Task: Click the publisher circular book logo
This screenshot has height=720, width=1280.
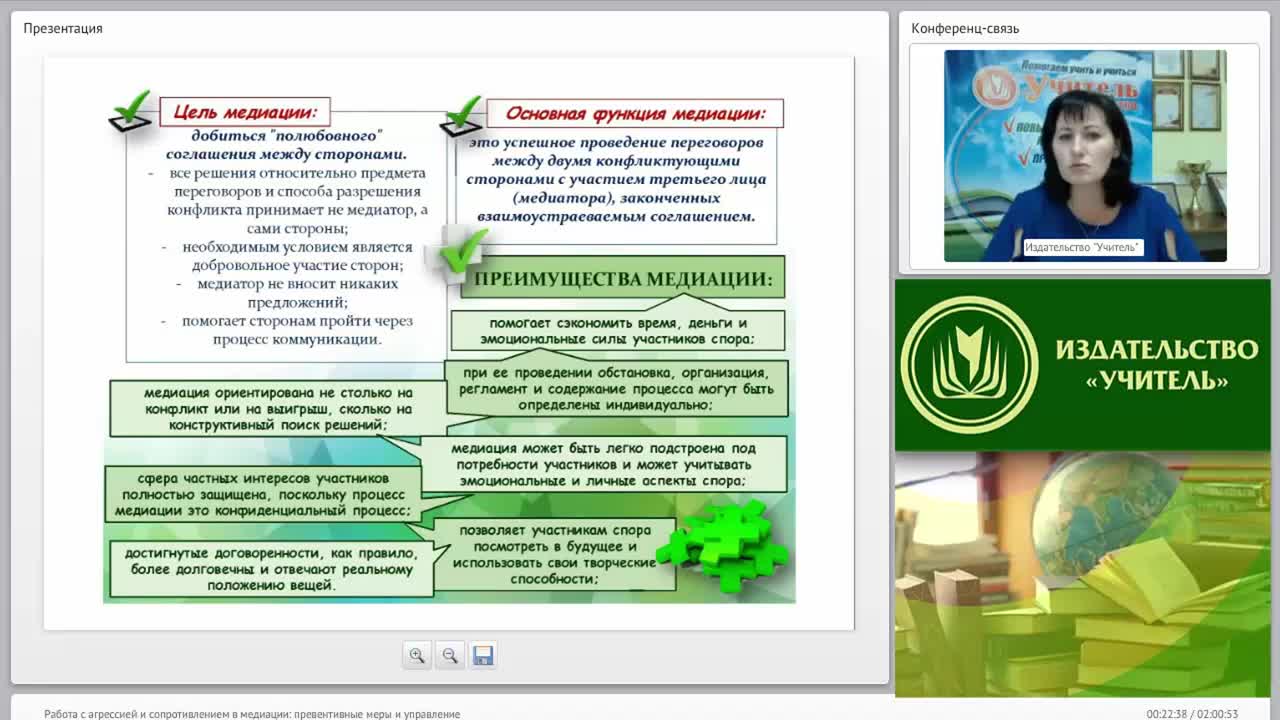Action: (x=969, y=365)
